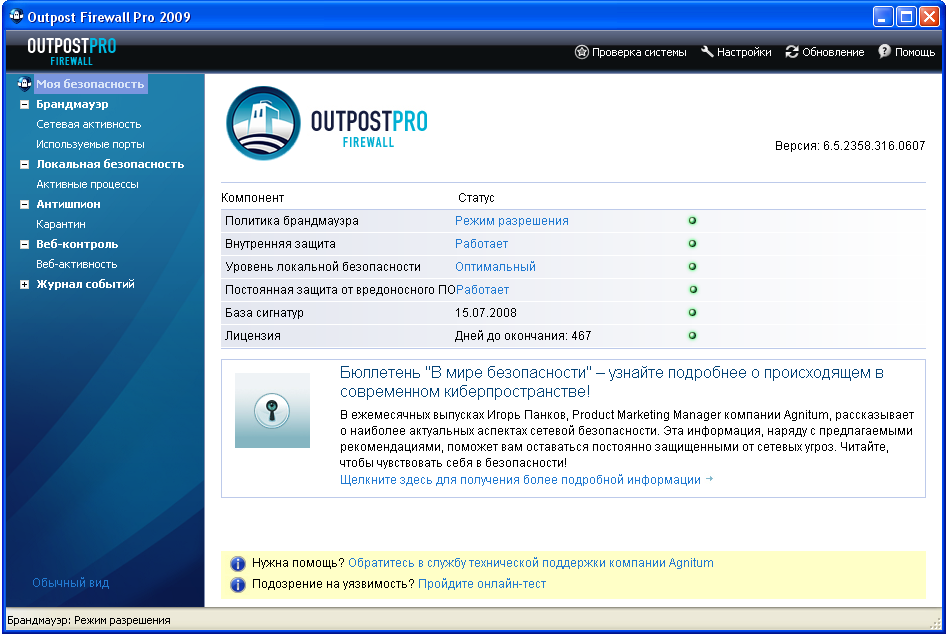The height and width of the screenshot is (636, 947).
Task: Open Используемые порты
Action: click(90, 144)
